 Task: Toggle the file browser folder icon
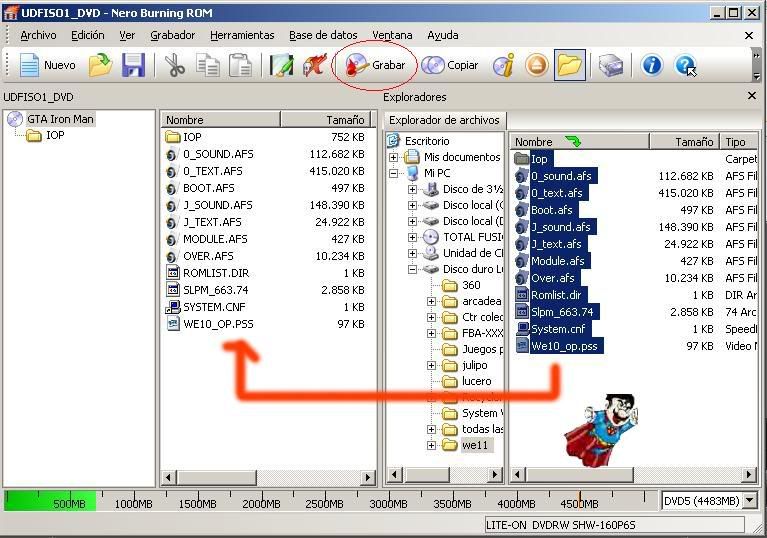tap(570, 65)
